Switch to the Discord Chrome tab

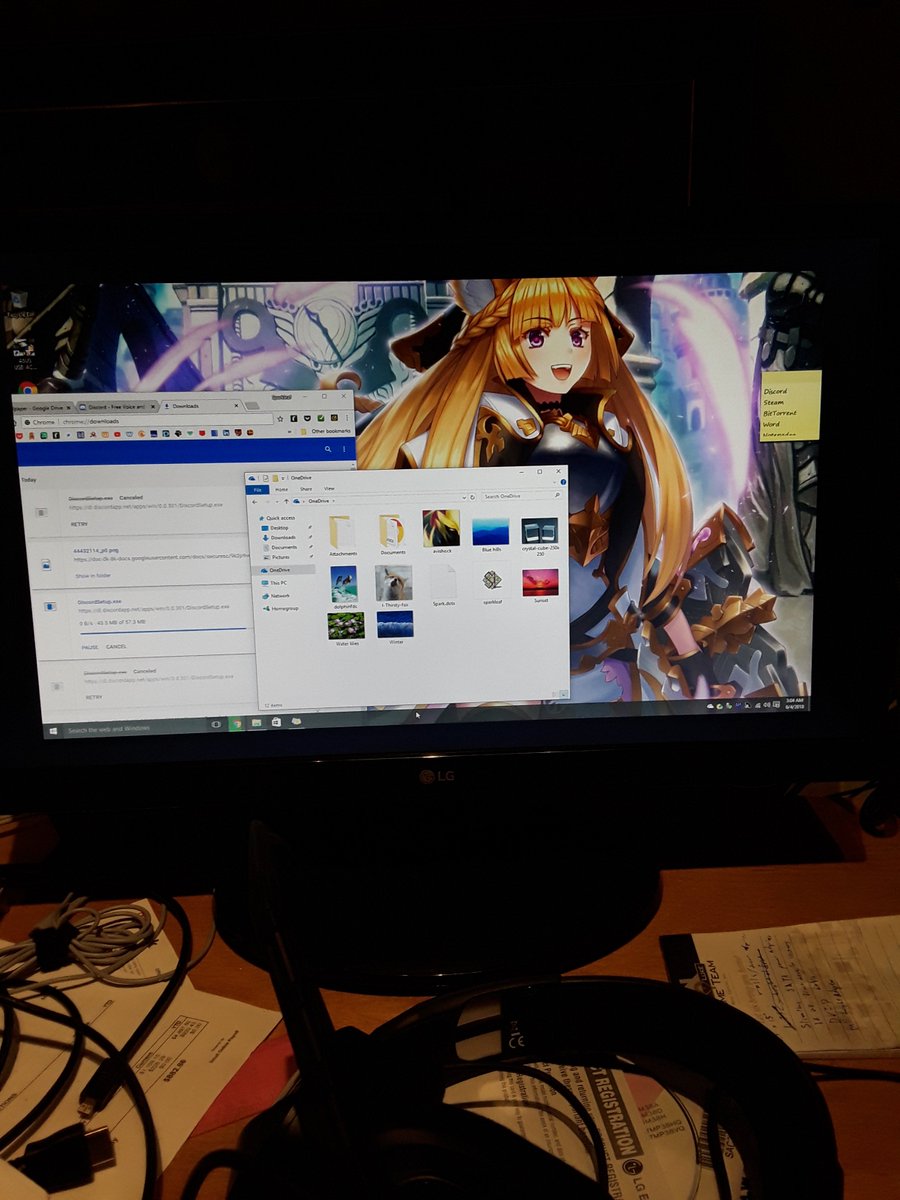[x=116, y=407]
